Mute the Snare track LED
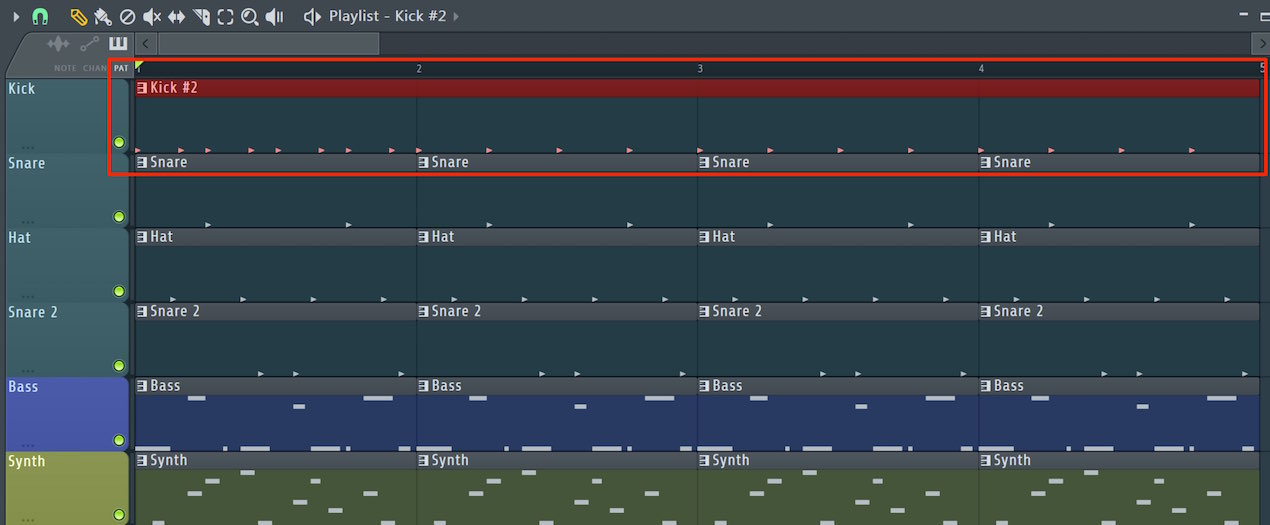This screenshot has width=1270, height=525. pyautogui.click(x=119, y=217)
